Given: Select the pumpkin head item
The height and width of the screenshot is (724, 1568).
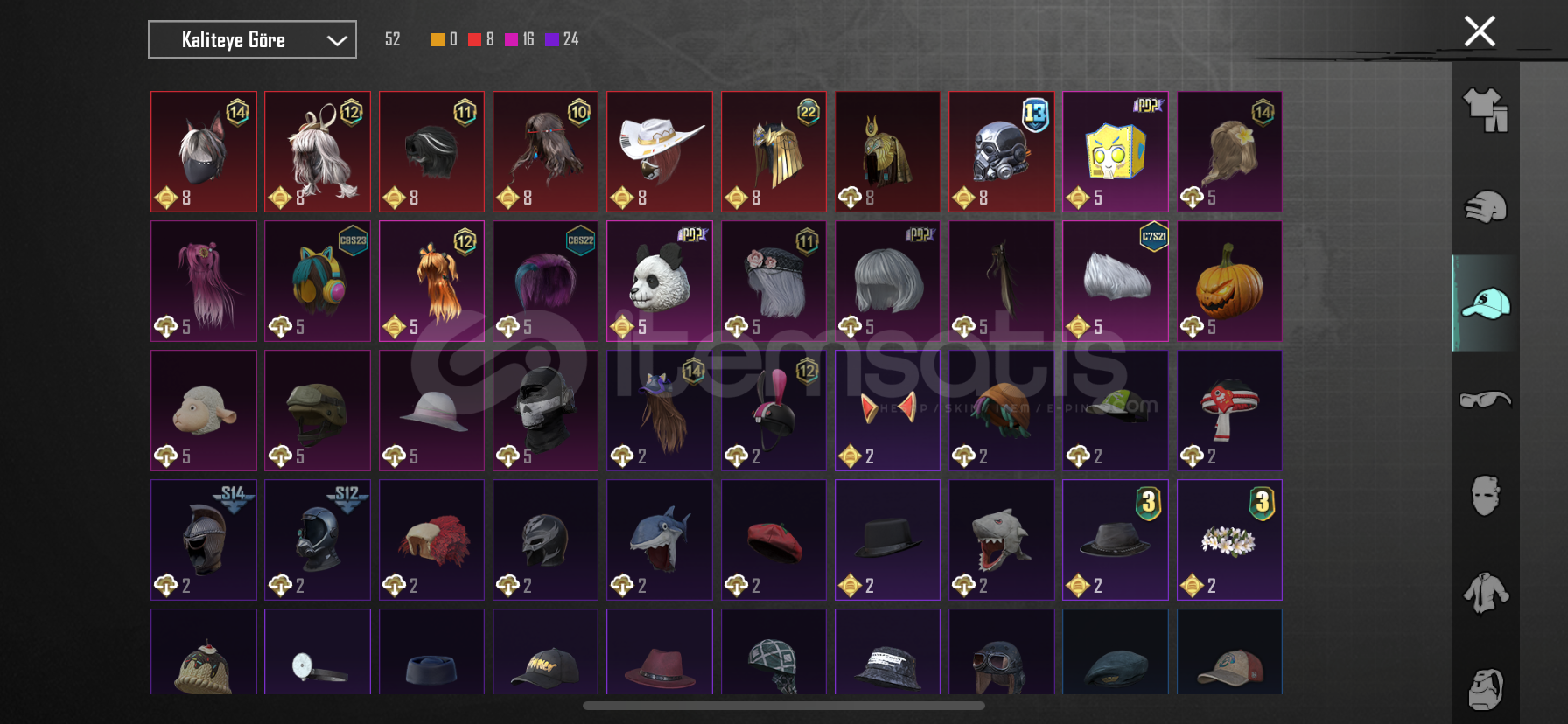Looking at the screenshot, I should [1229, 281].
